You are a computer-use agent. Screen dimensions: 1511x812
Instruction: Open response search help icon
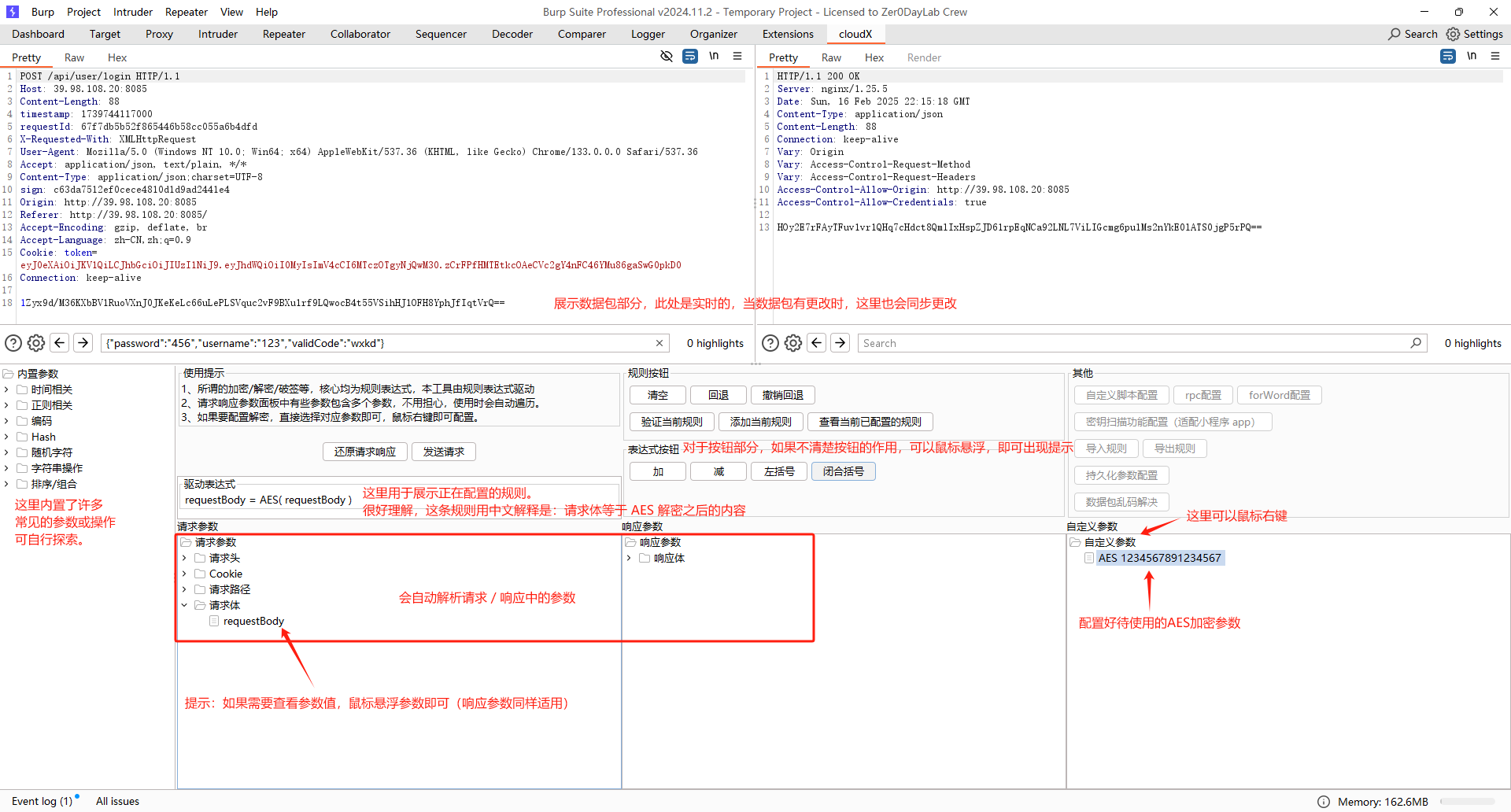(770, 343)
